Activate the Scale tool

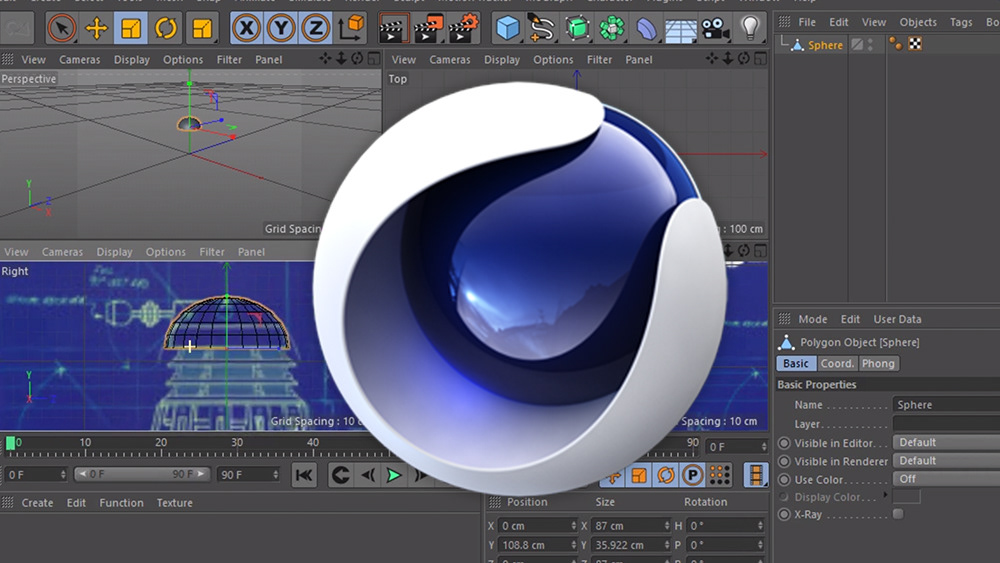tap(131, 28)
